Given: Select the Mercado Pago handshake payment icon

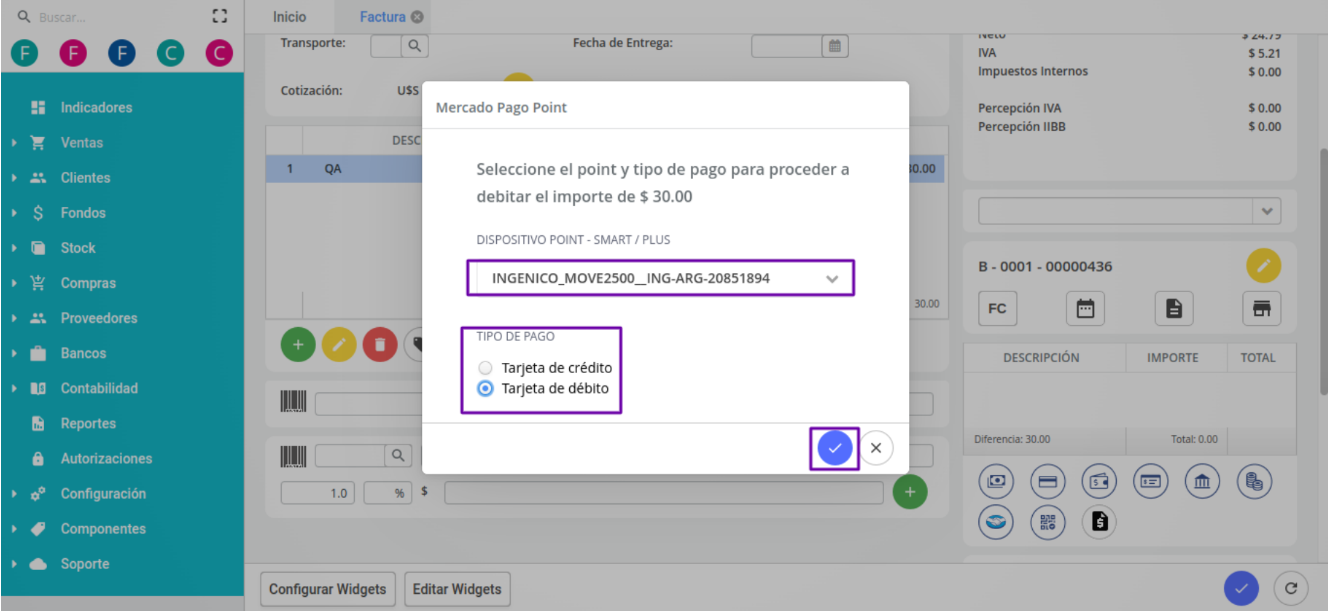Looking at the screenshot, I should click(x=996, y=521).
